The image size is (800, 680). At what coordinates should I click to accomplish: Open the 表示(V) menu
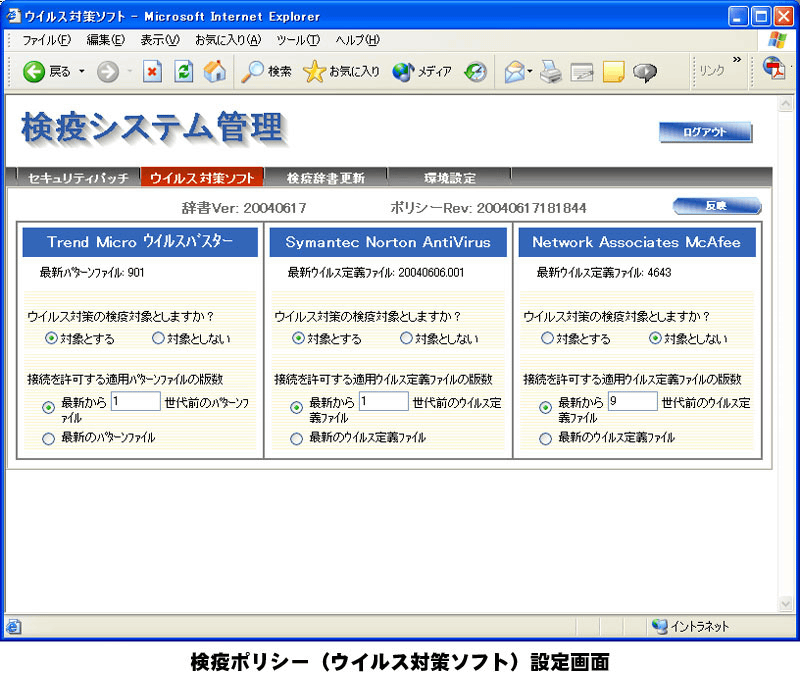coord(160,40)
